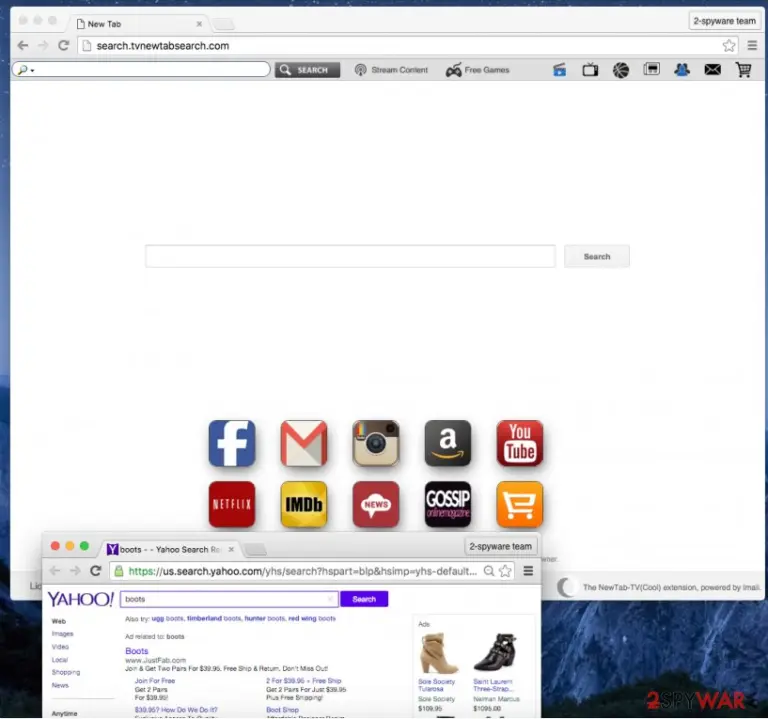Open the YouTube shortcut tile
This screenshot has height=719, width=768.
(x=520, y=443)
